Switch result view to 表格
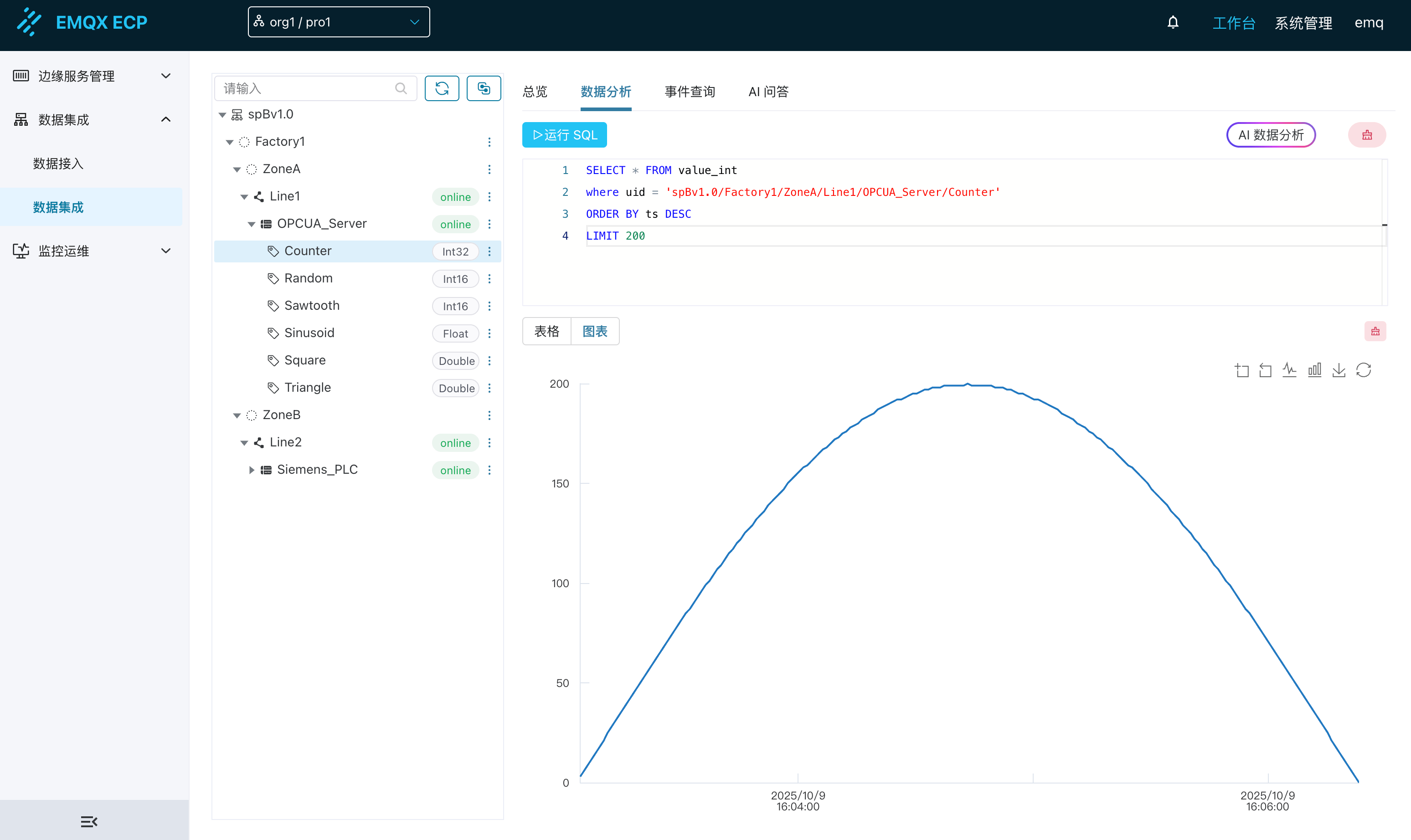The image size is (1411, 840). (546, 331)
